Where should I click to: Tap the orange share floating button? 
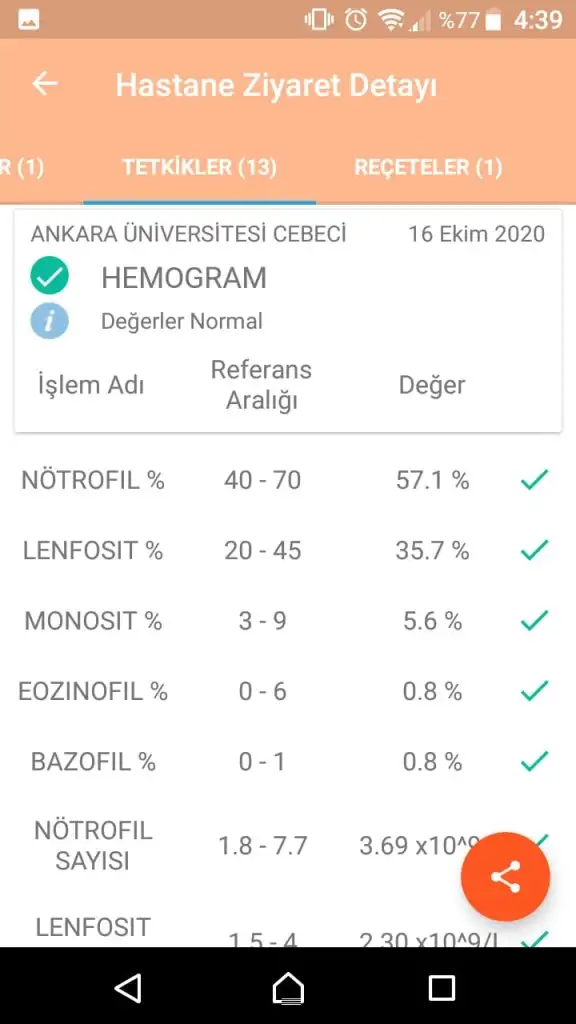[505, 876]
